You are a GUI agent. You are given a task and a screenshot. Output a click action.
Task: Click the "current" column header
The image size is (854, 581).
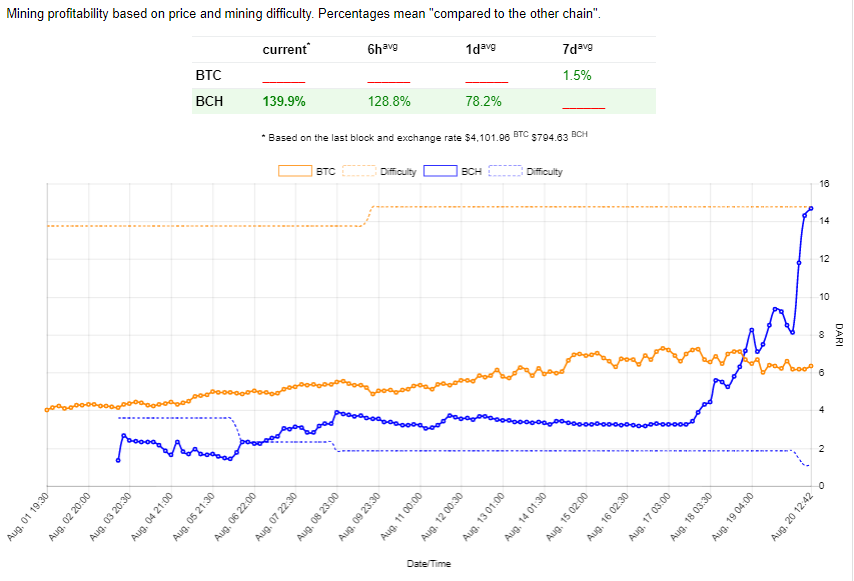(x=286, y=49)
